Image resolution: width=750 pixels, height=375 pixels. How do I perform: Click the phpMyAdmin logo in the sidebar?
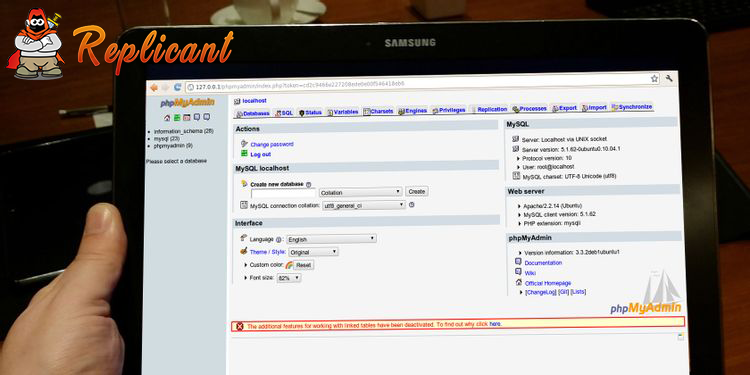[187, 102]
